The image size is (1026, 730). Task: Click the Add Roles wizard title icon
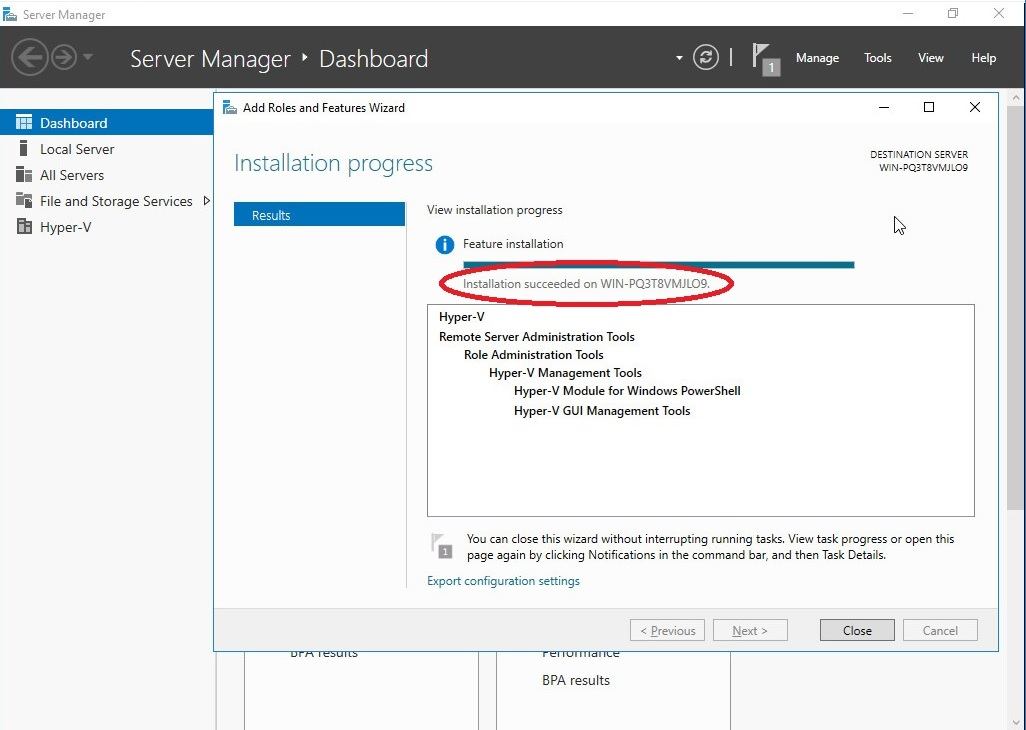(229, 107)
